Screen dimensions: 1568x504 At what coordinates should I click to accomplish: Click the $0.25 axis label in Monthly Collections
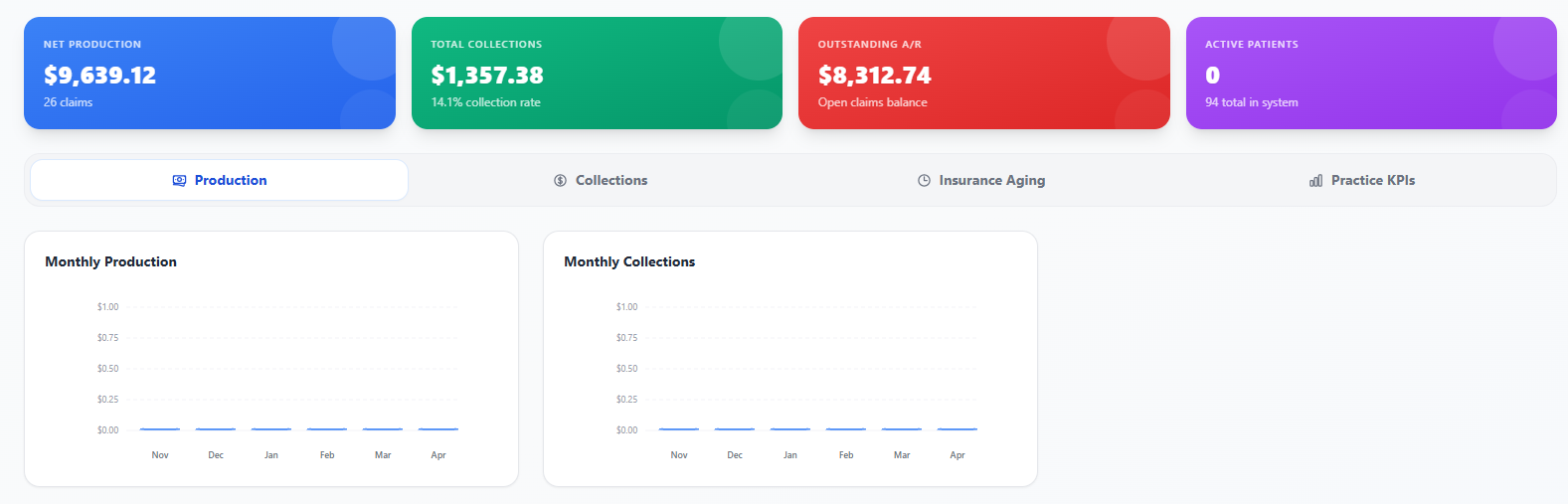point(626,400)
